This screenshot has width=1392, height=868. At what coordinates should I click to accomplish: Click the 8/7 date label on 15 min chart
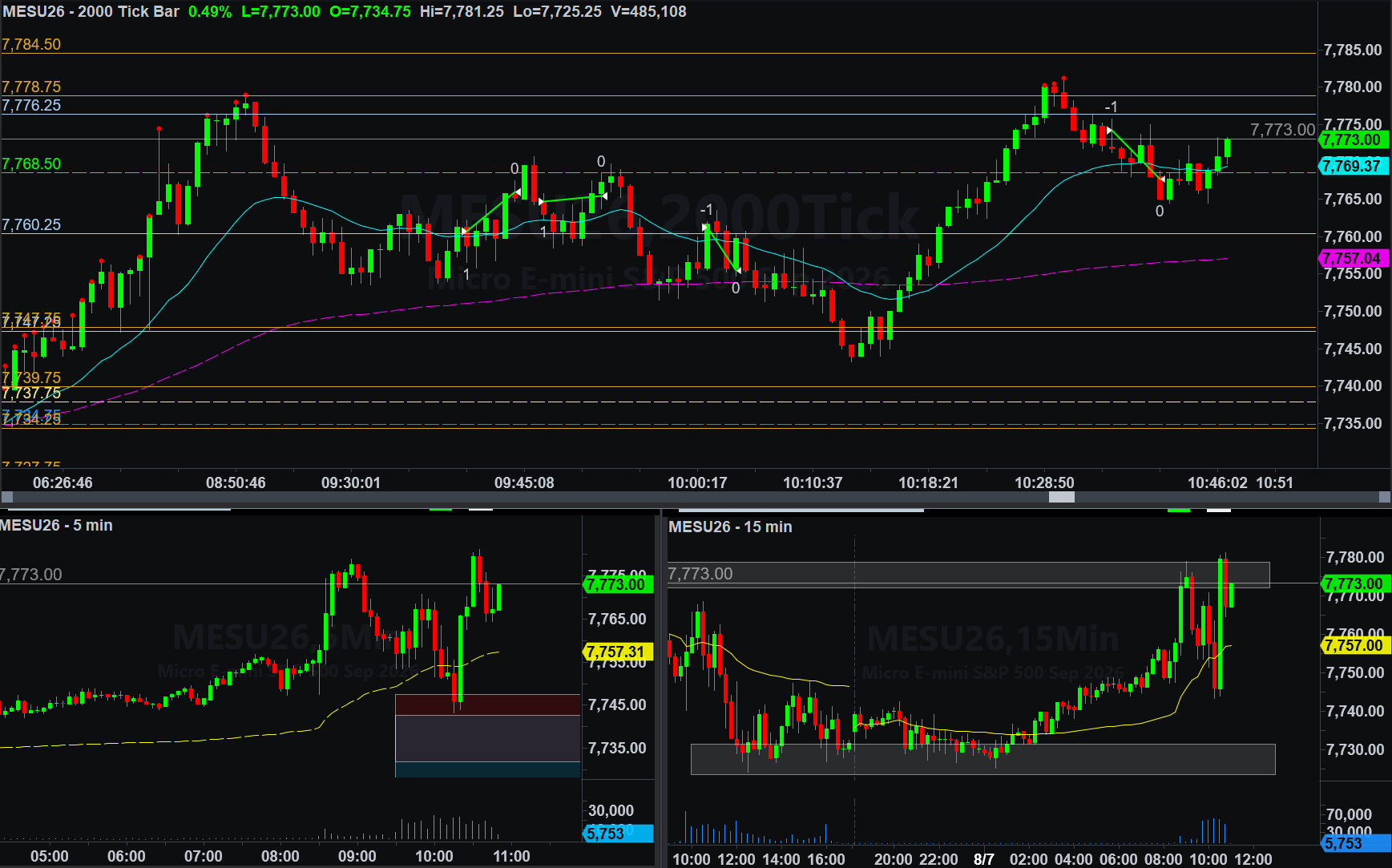(x=984, y=859)
